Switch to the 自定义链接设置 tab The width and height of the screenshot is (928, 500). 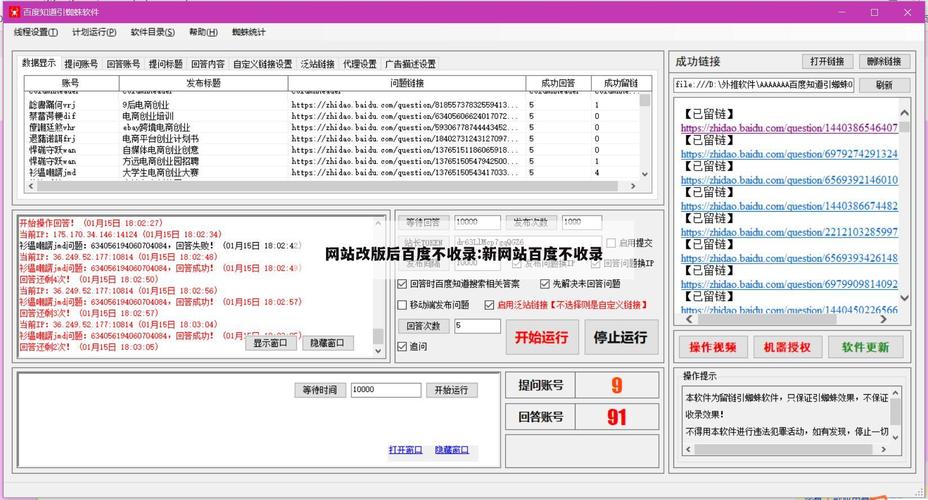coord(262,64)
